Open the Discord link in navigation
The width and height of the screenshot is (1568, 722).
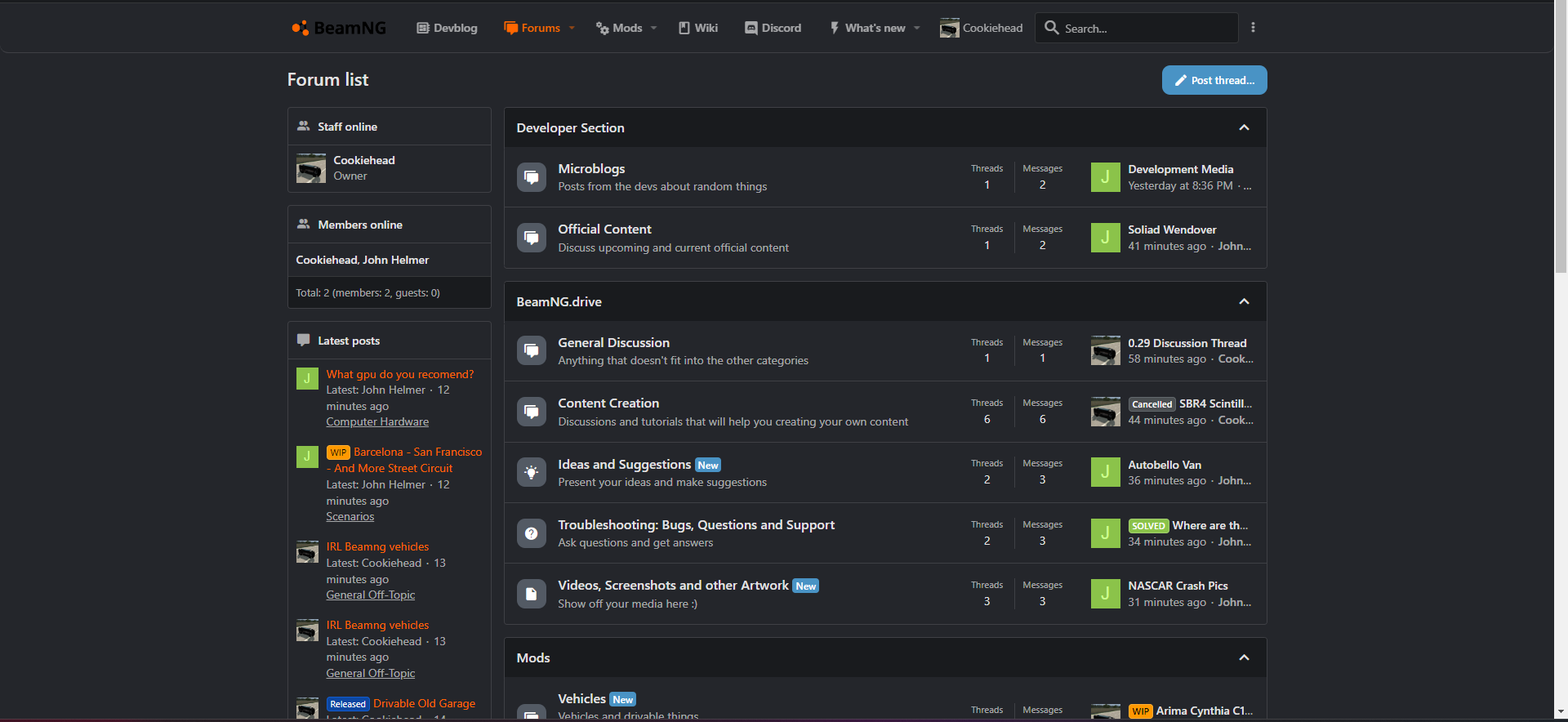pos(773,28)
